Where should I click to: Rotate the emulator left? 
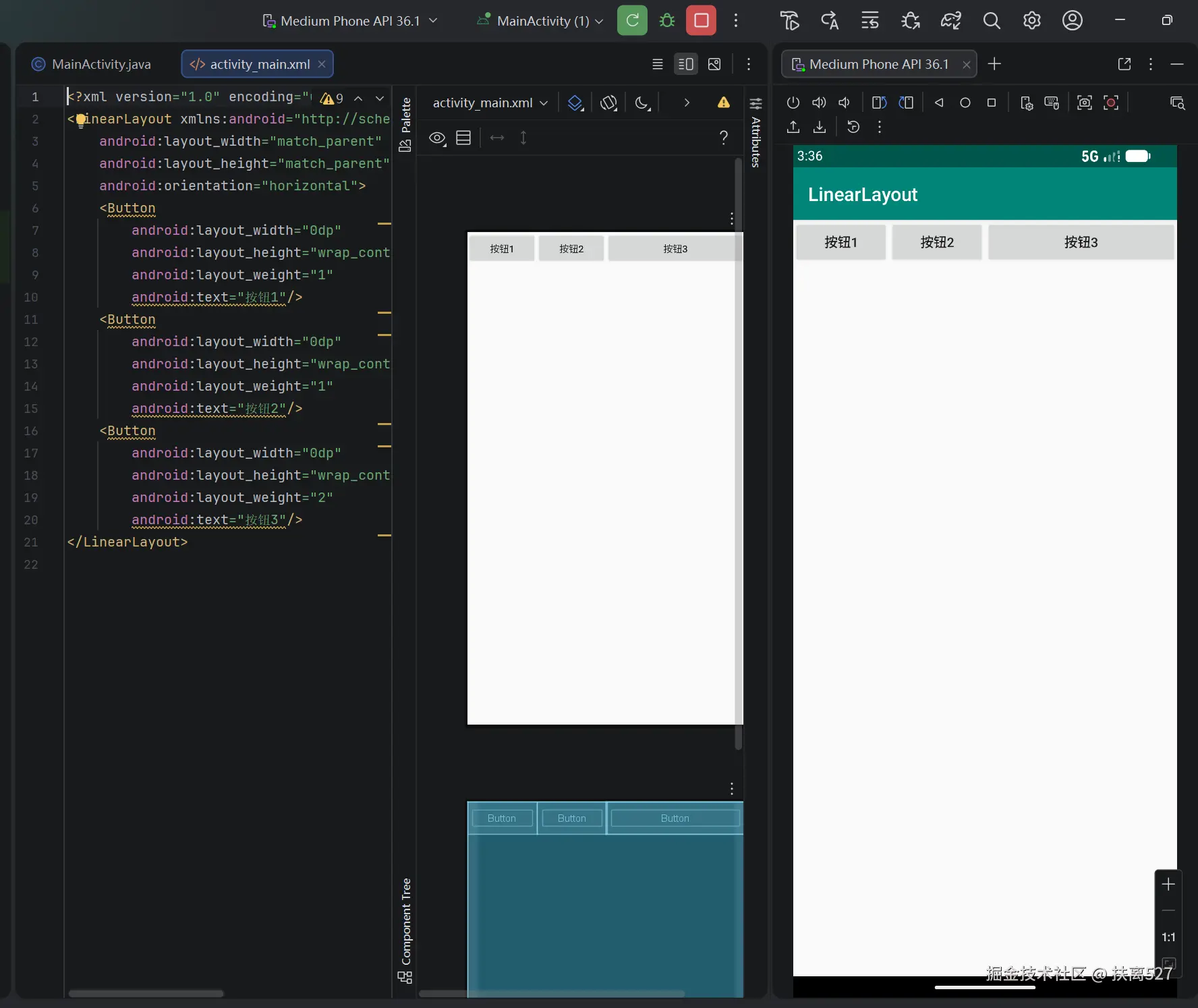[x=879, y=103]
